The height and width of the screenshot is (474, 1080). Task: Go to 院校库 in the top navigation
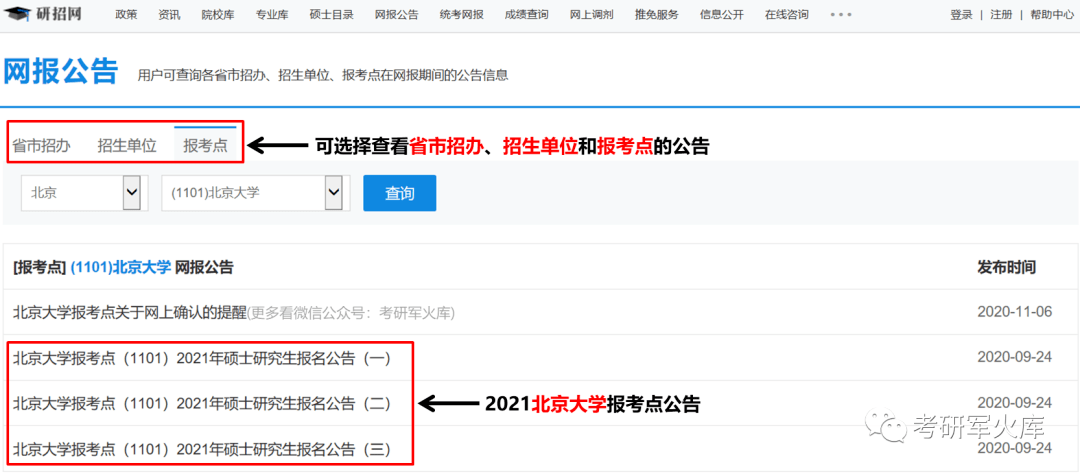click(218, 14)
